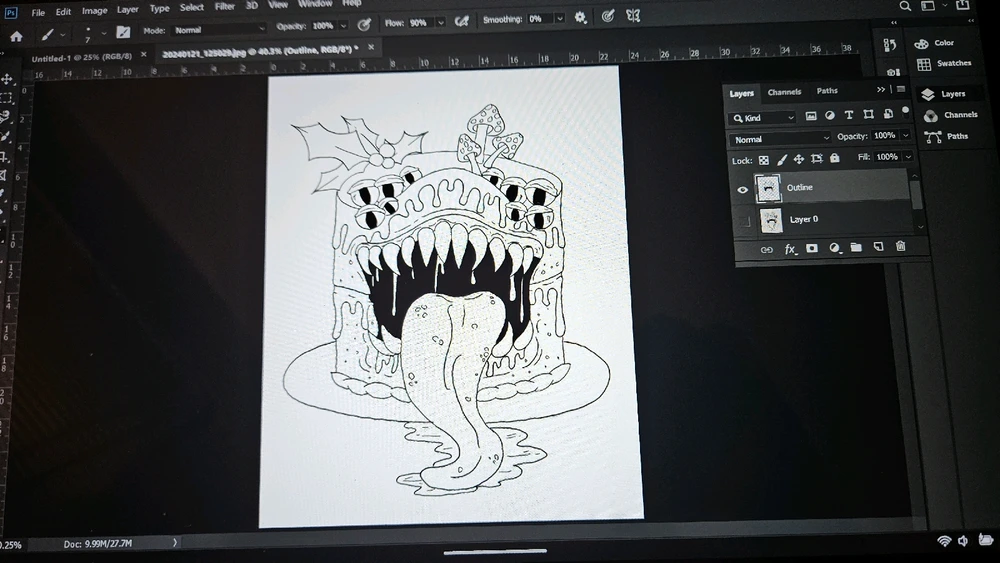Open the Flow value dropdown arrow
Viewport: 1000px width, 563px height.
[441, 22]
